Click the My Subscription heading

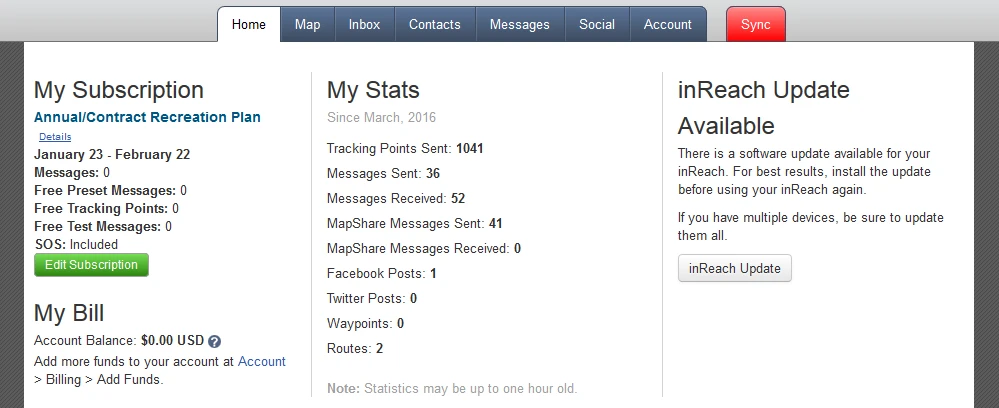119,90
